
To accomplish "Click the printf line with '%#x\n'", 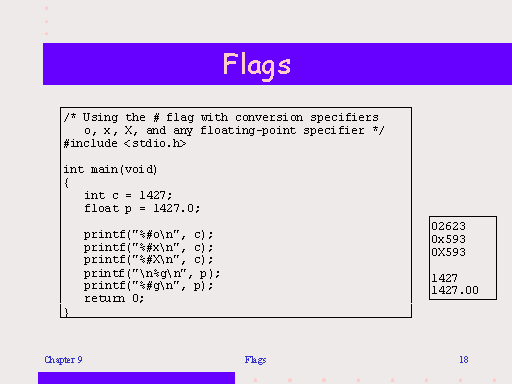I will point(148,247).
